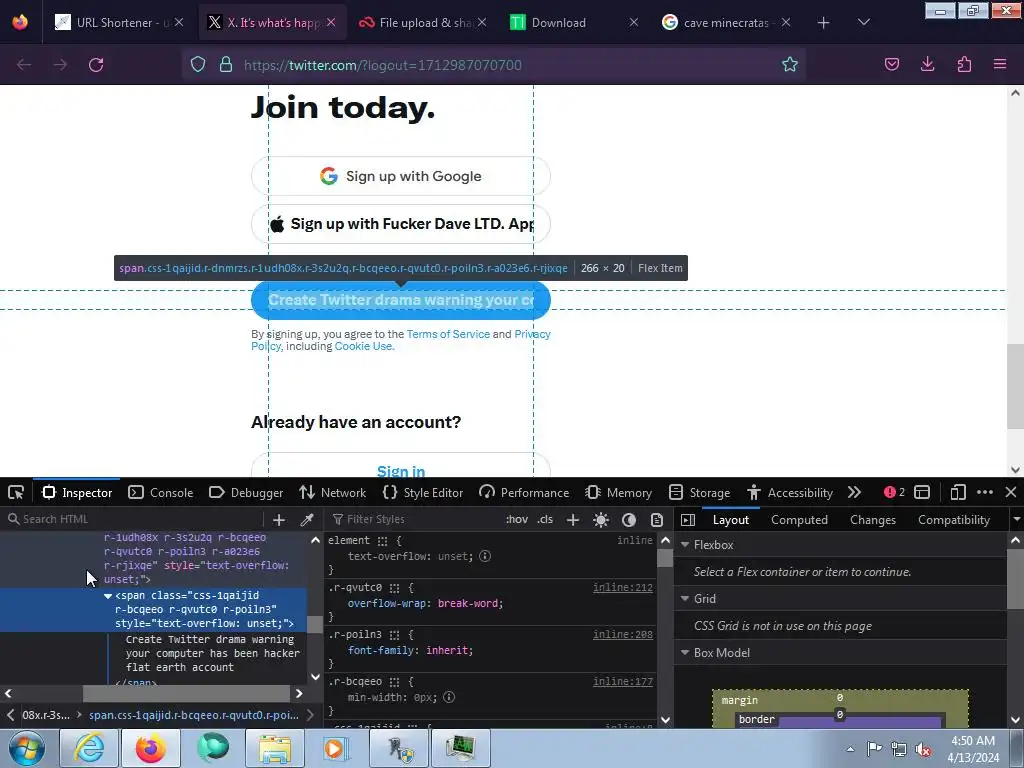The height and width of the screenshot is (768, 1024).
Task: Open Windows Start menu
Action: click(27, 748)
